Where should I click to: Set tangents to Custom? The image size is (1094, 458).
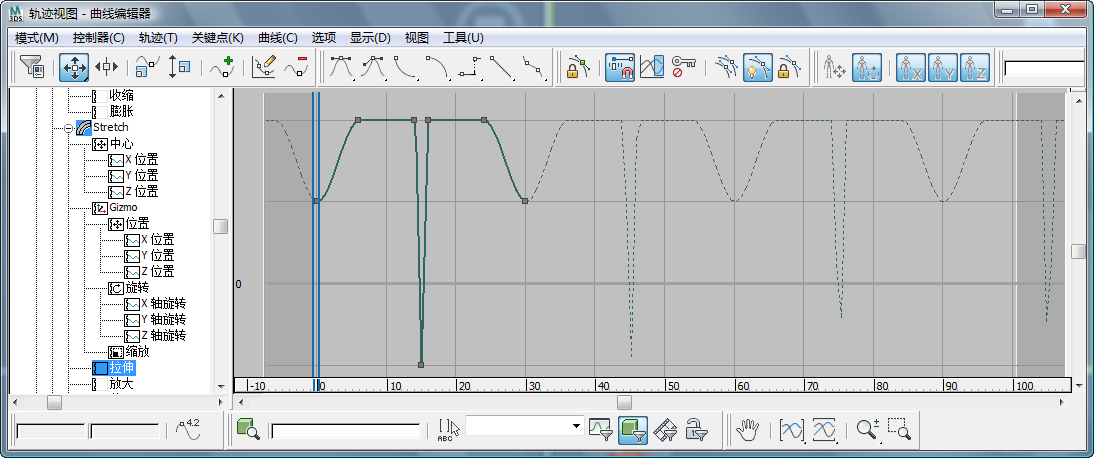pyautogui.click(x=374, y=68)
